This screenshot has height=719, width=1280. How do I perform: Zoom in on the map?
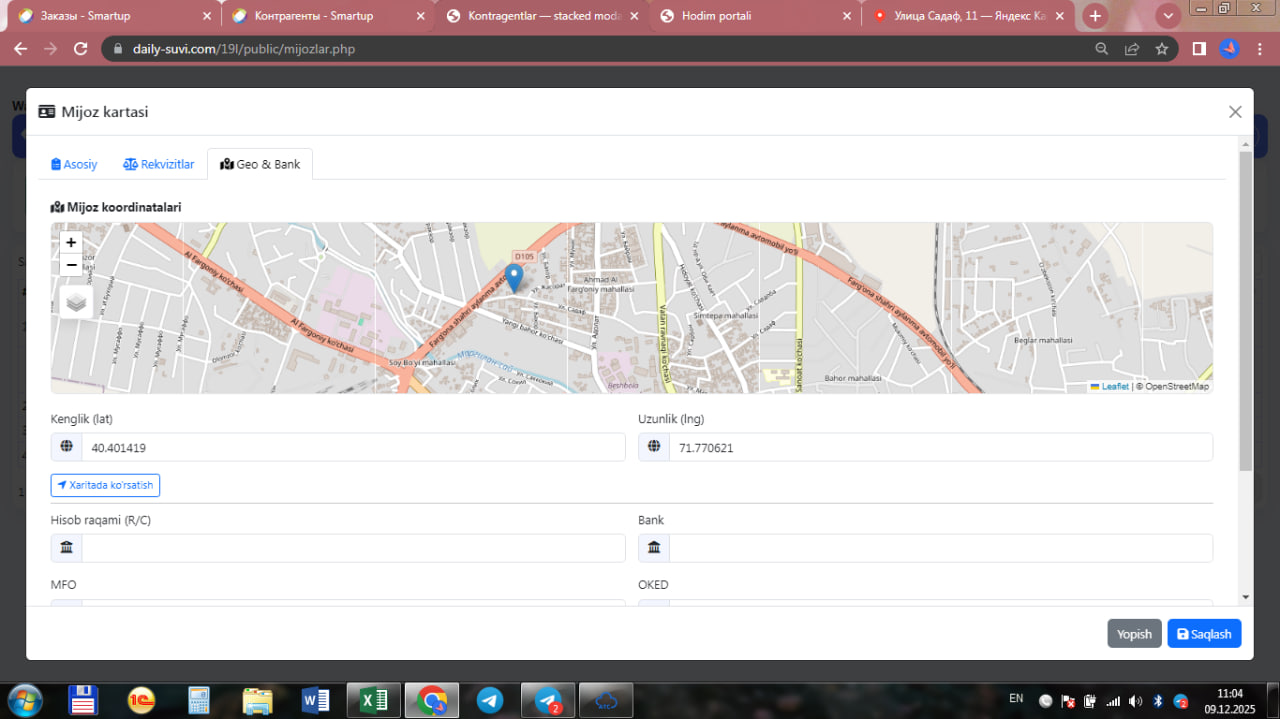71,242
